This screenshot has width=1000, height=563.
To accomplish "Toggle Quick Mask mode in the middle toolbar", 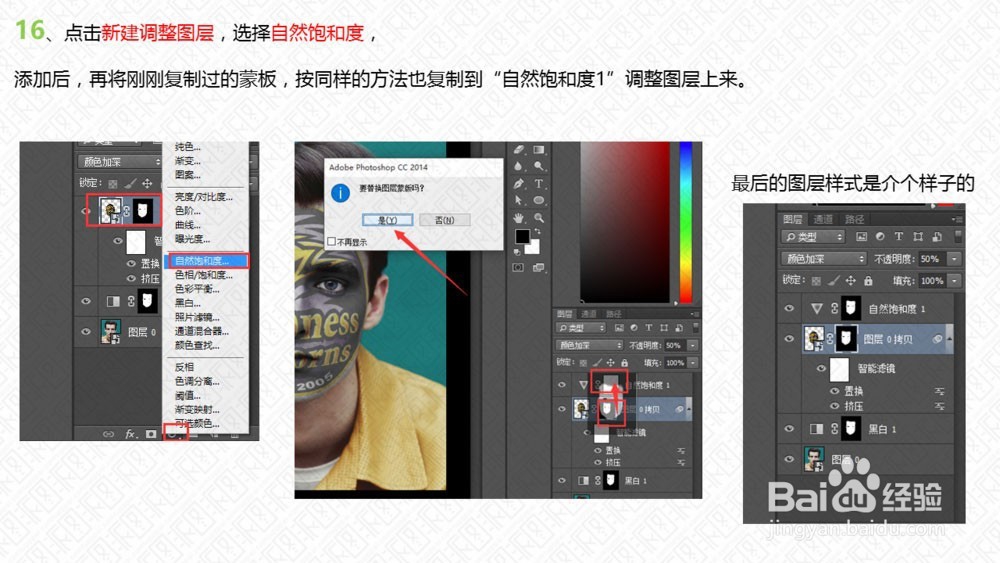I will click(518, 267).
